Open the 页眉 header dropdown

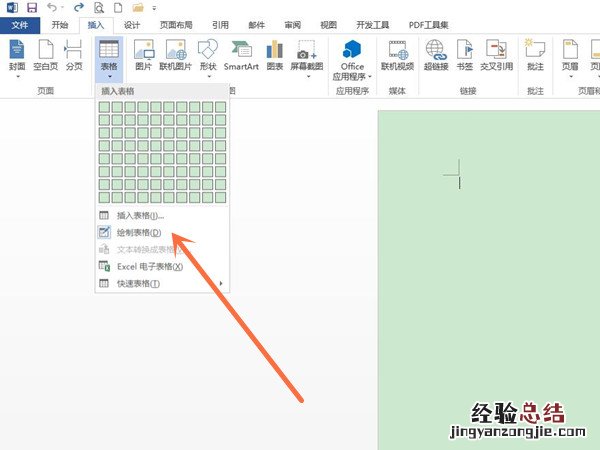click(570, 58)
